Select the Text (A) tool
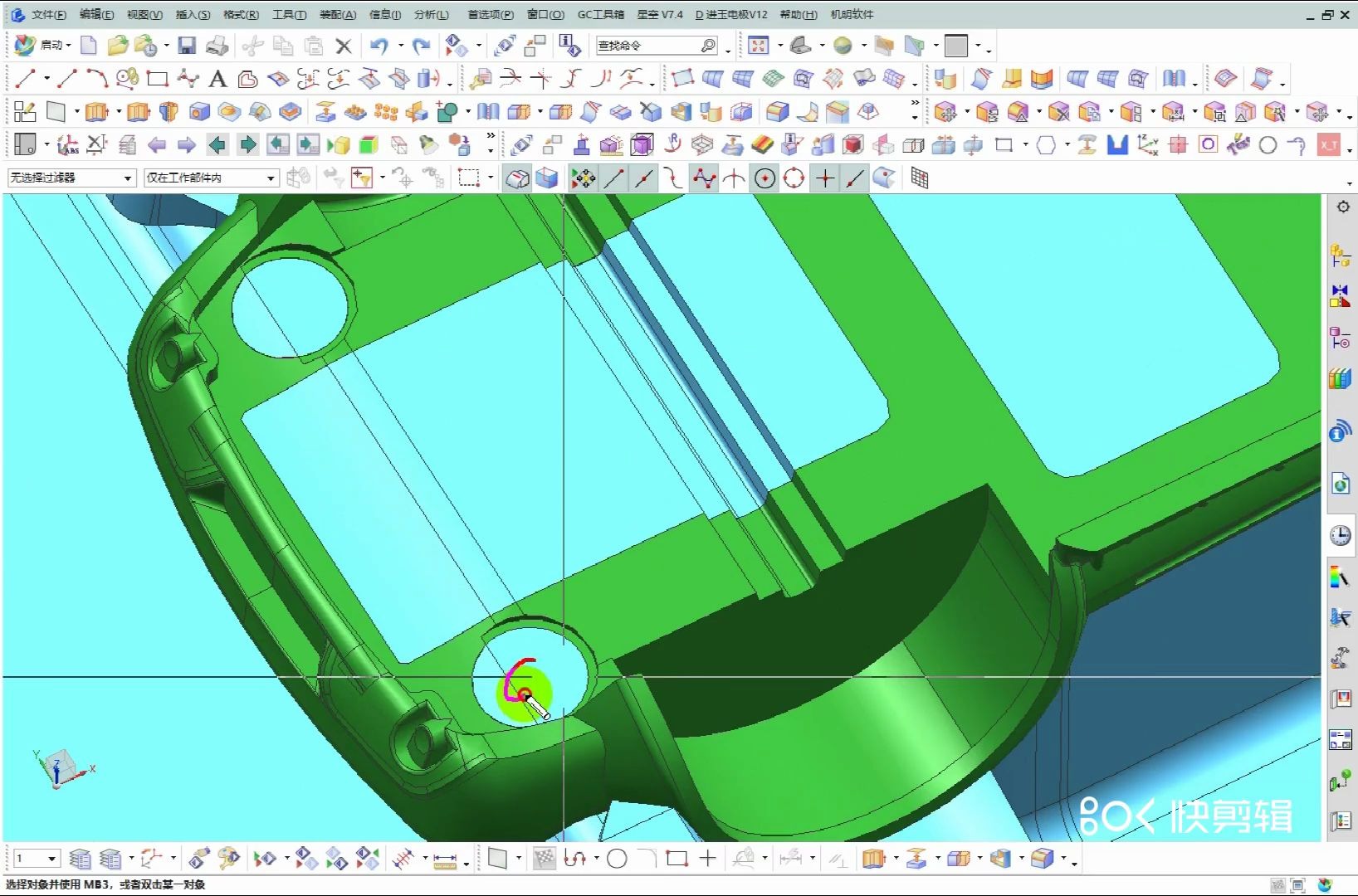Image resolution: width=1358 pixels, height=896 pixels. point(217,79)
